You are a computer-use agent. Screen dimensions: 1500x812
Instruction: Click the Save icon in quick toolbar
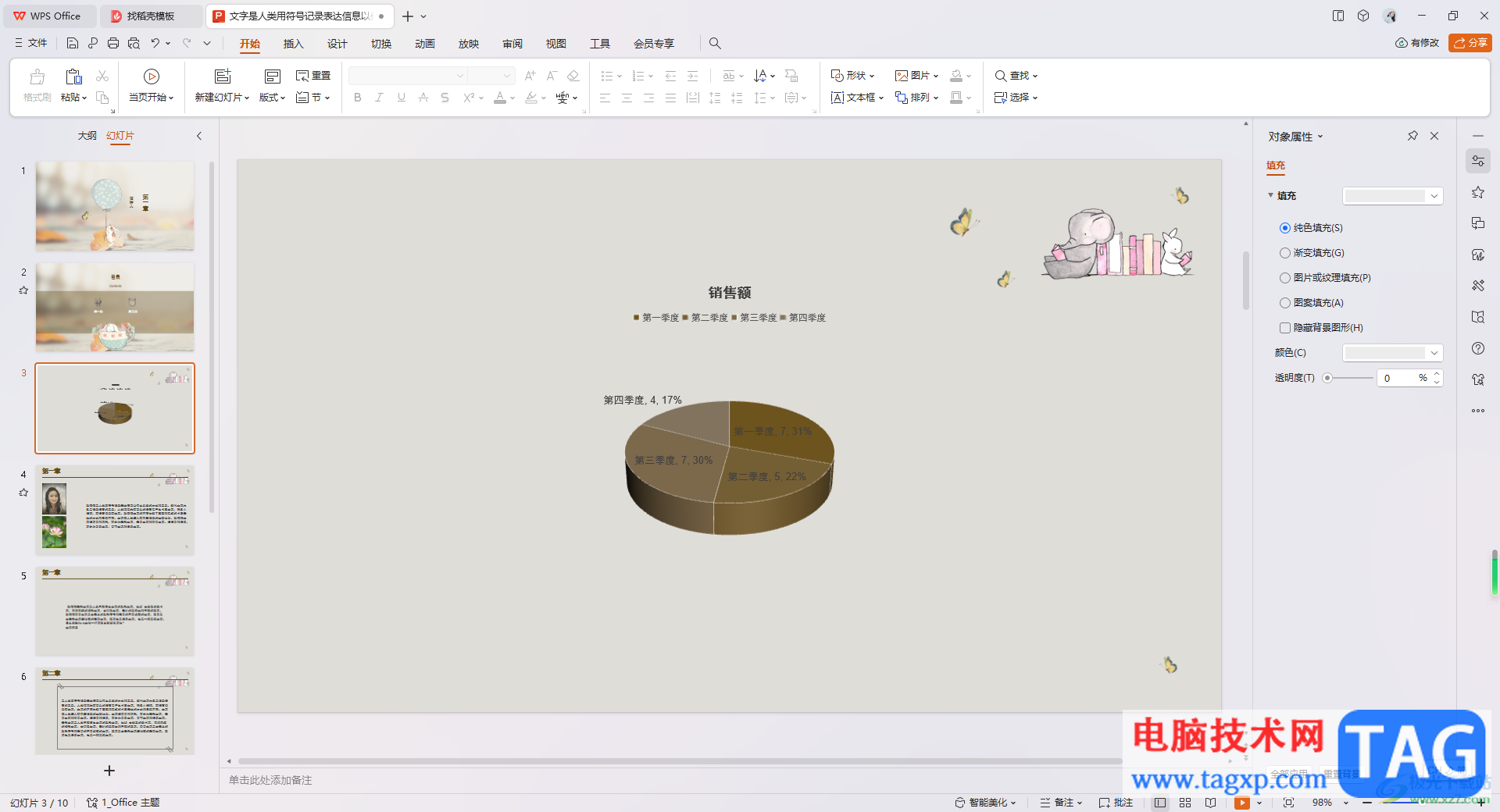tap(73, 43)
